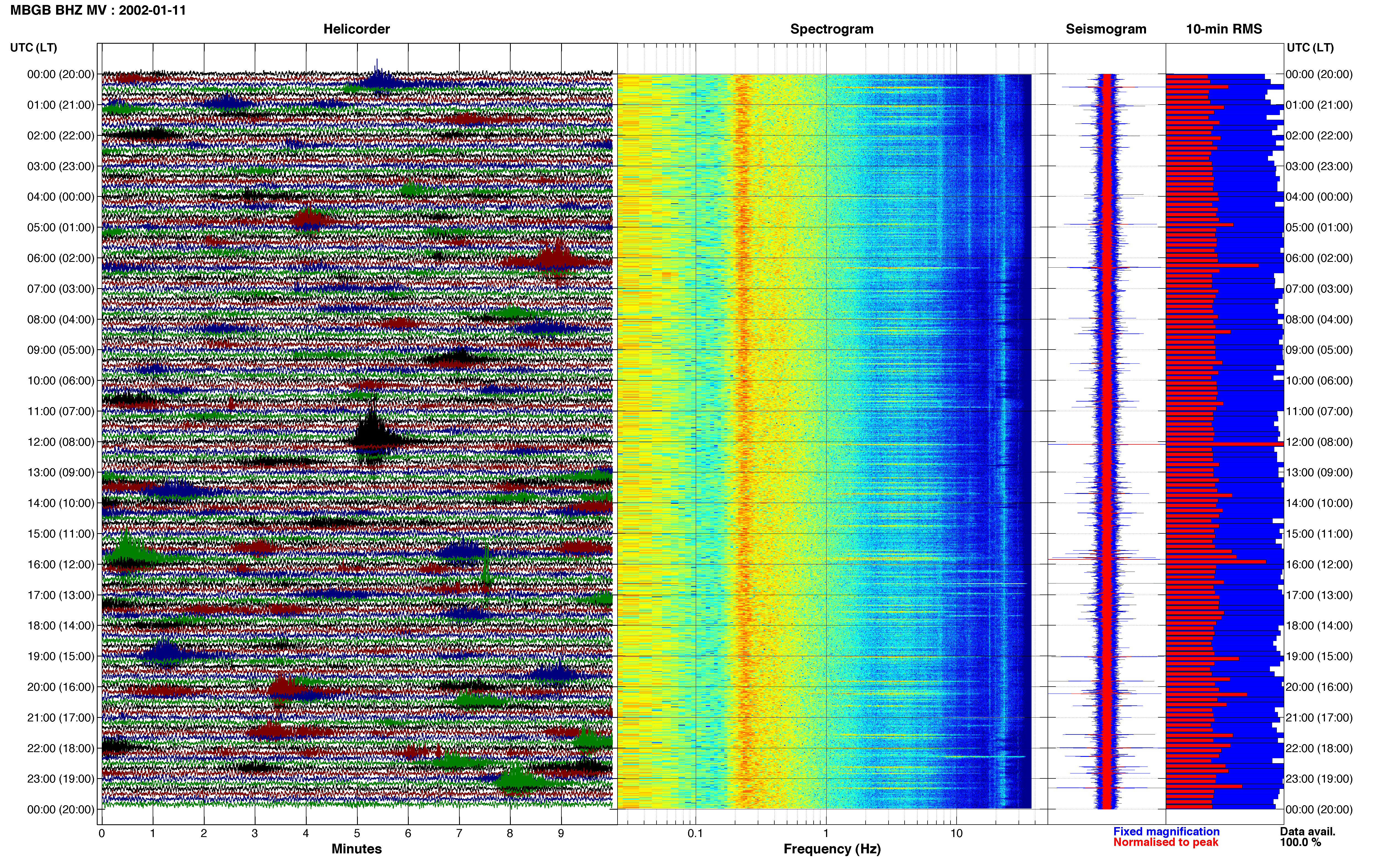Screen dimensions: 1388x868
Task: Click left time label '23:00 (19:00)'
Action: pyautogui.click(x=61, y=779)
